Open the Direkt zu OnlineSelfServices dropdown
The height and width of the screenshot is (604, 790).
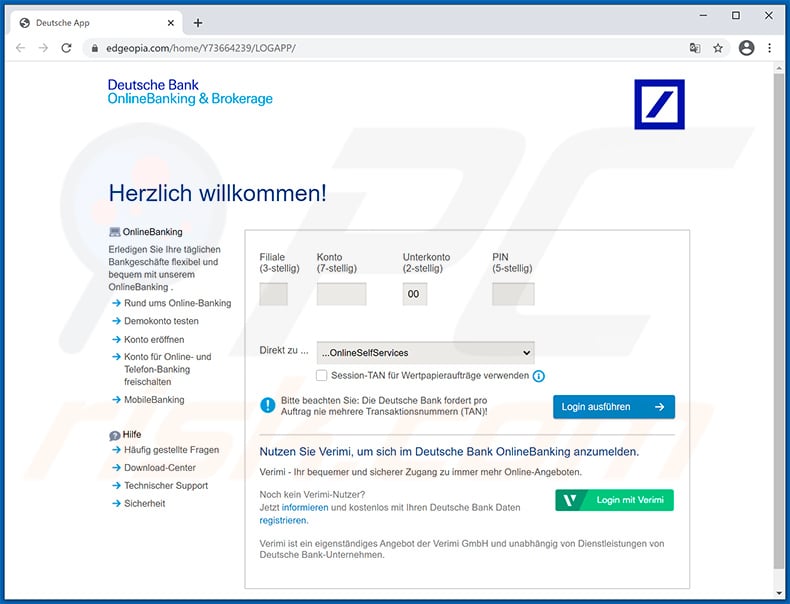coord(425,353)
